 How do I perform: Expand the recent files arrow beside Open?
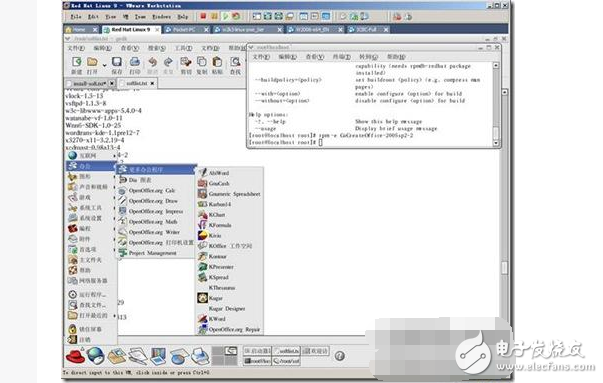pyautogui.click(x=104, y=65)
